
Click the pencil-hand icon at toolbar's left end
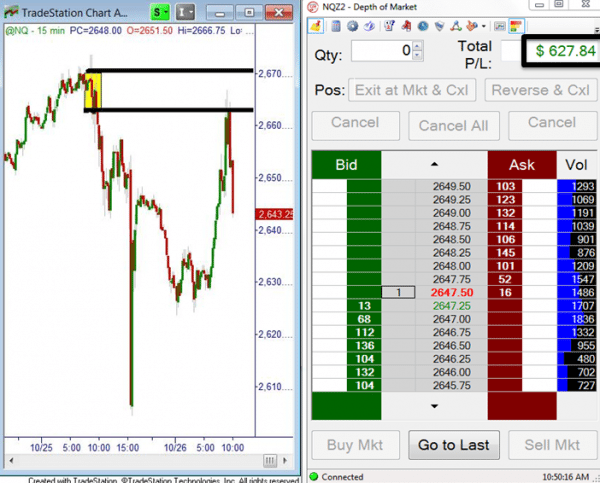click(314, 25)
